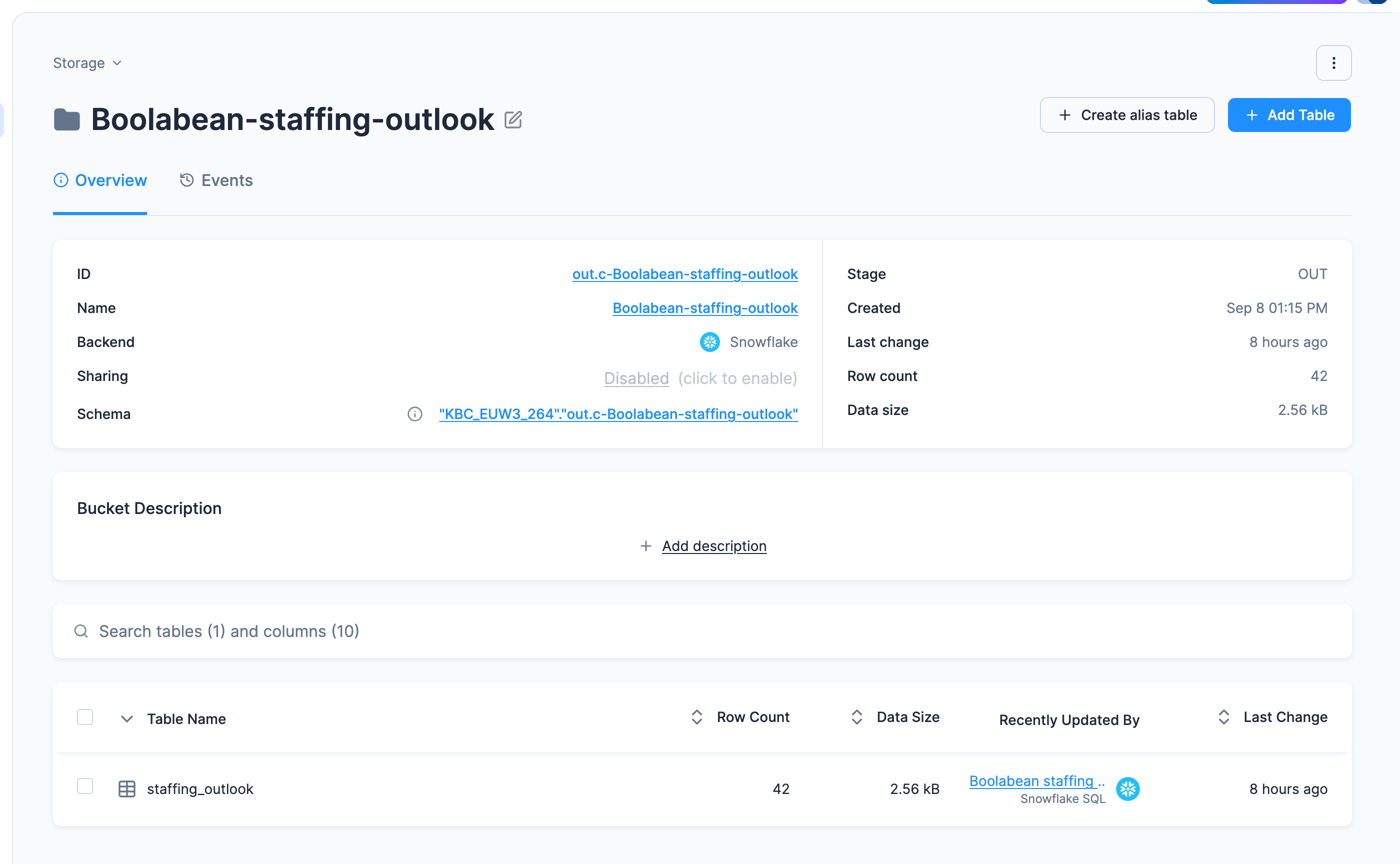Image resolution: width=1400 pixels, height=864 pixels.
Task: Click the Add Table button
Action: [x=1289, y=115]
